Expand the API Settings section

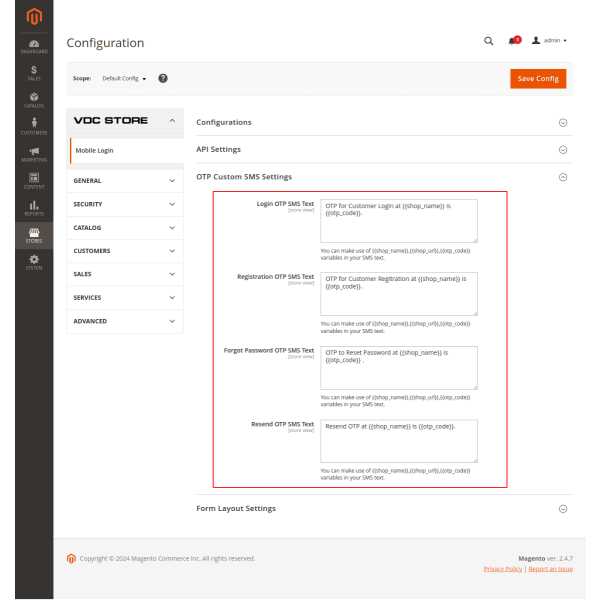tap(384, 149)
